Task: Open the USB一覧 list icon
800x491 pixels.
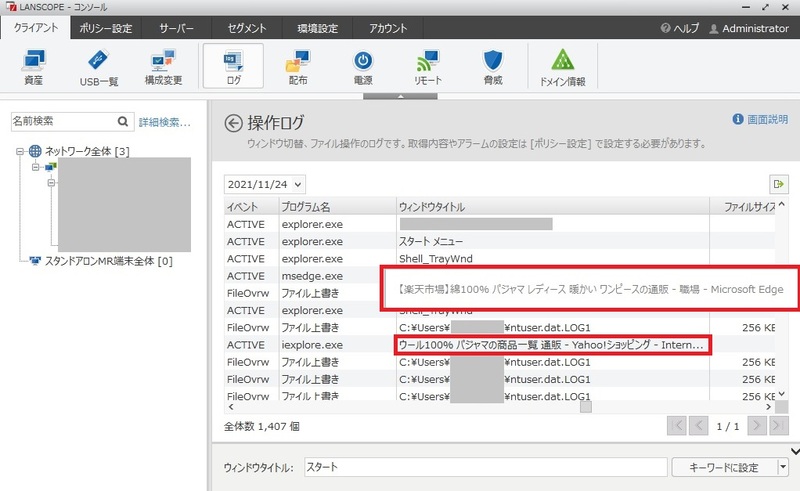Action: (x=99, y=67)
